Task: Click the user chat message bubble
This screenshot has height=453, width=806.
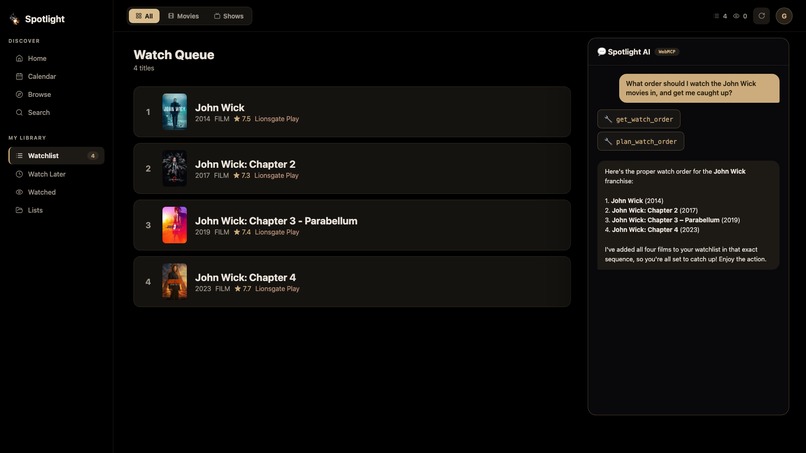Action: tap(699, 88)
